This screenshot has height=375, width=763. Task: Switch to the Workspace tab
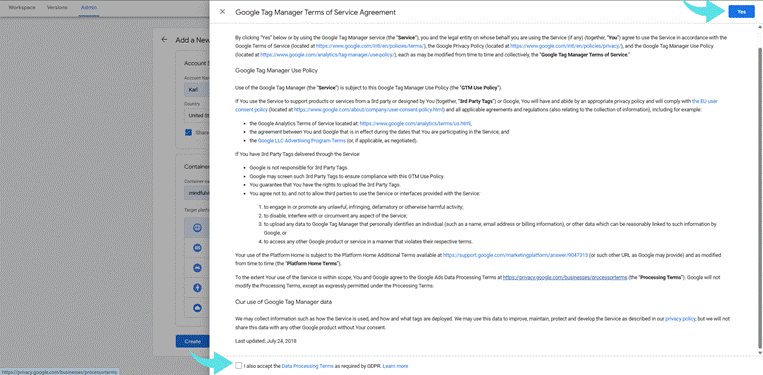(x=22, y=8)
